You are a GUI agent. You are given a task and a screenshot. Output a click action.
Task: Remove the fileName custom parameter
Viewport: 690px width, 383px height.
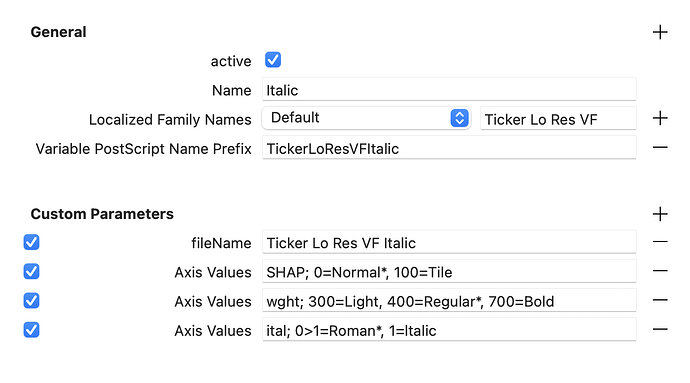(660, 242)
